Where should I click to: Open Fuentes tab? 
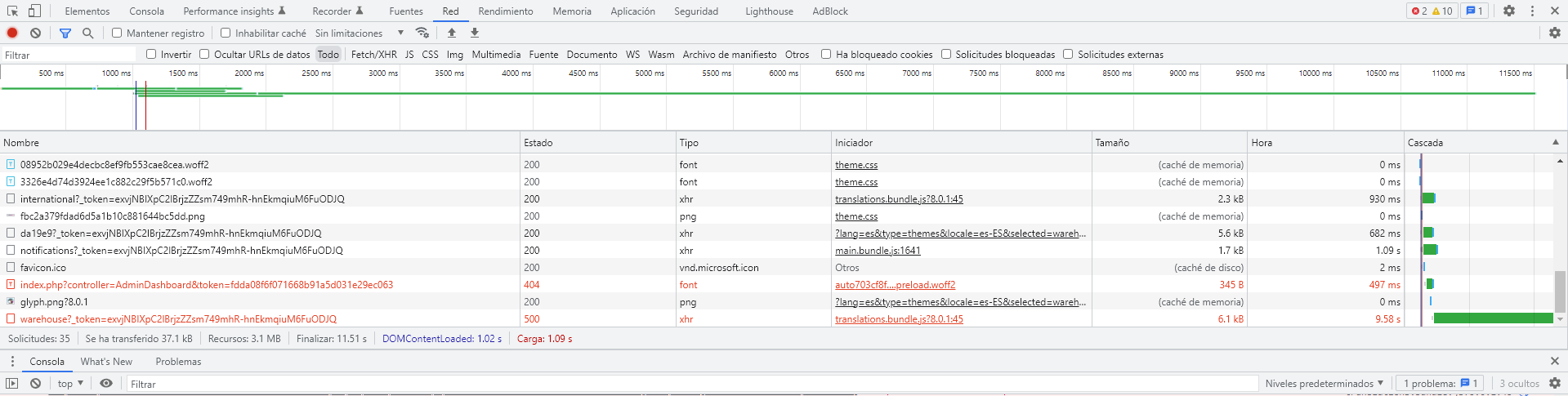[x=406, y=11]
